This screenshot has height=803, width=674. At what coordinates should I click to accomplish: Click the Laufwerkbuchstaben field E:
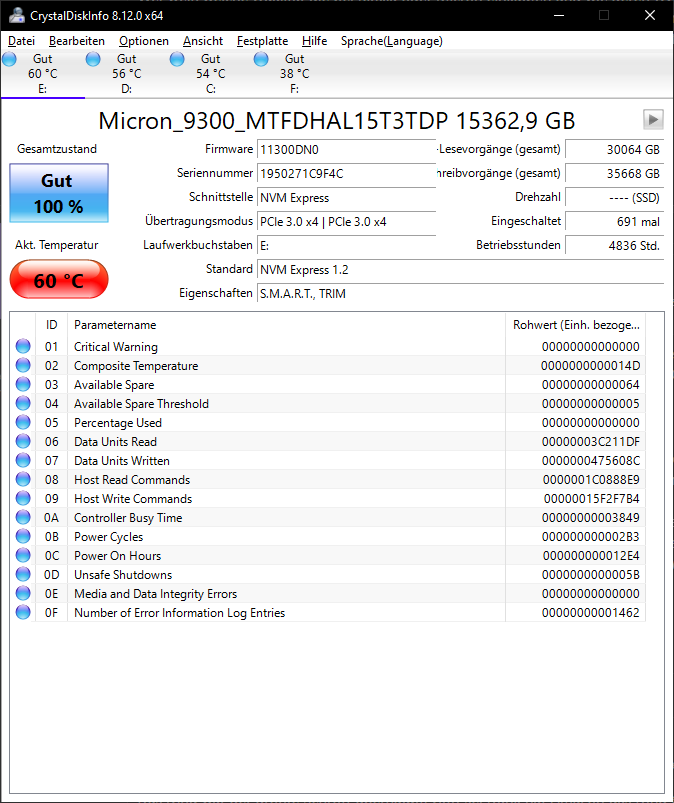point(347,246)
